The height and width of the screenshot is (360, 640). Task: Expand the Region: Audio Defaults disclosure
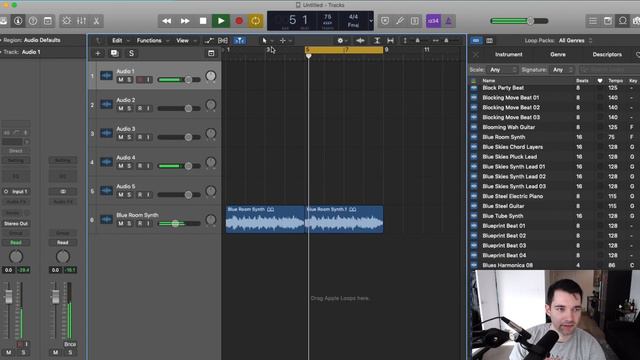pos(1,40)
